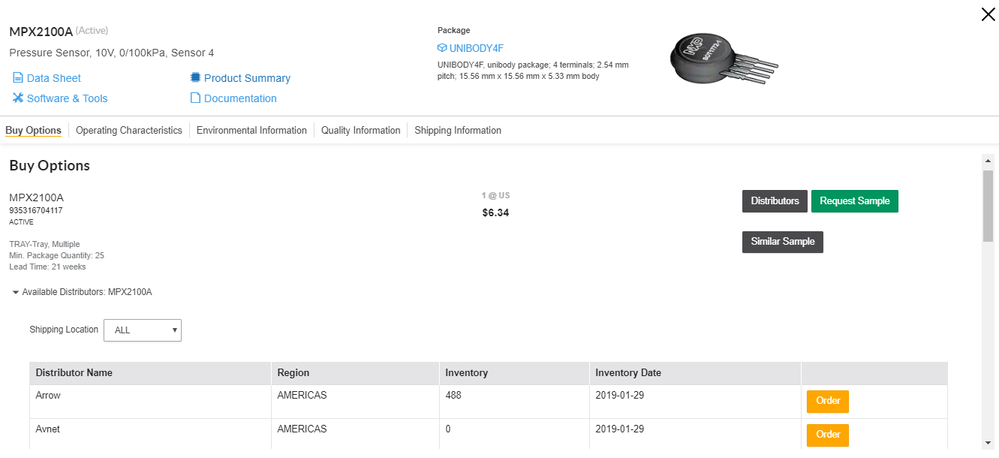This screenshot has height=458, width=999.
Task: Order from Arrow distributor
Action: point(828,401)
